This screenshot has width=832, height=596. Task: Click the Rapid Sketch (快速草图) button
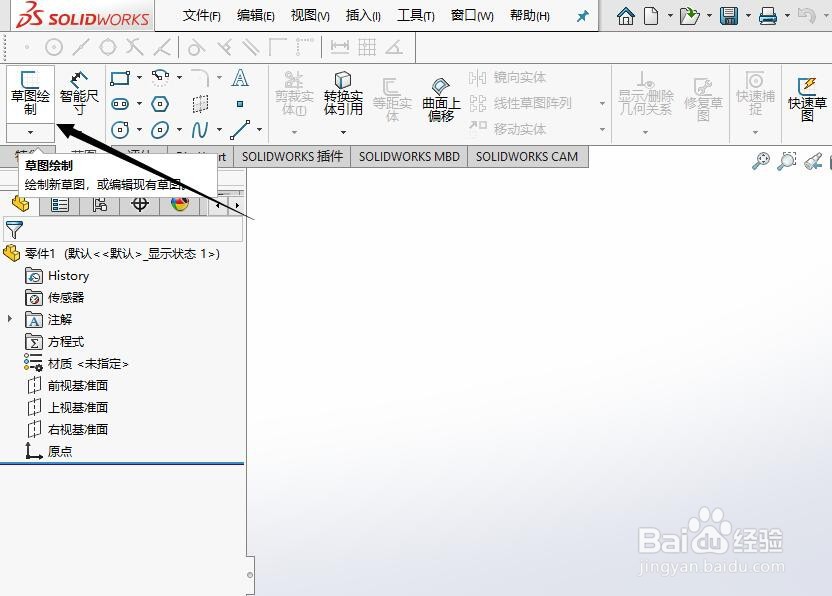click(x=807, y=100)
